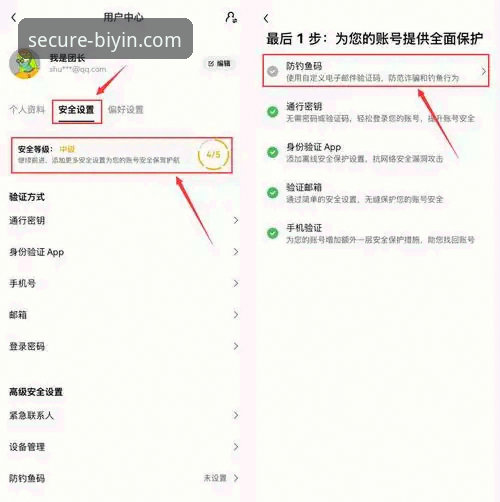
Task: Open 防钓鱼码 未设置 entry at bottom
Action: pos(124,478)
